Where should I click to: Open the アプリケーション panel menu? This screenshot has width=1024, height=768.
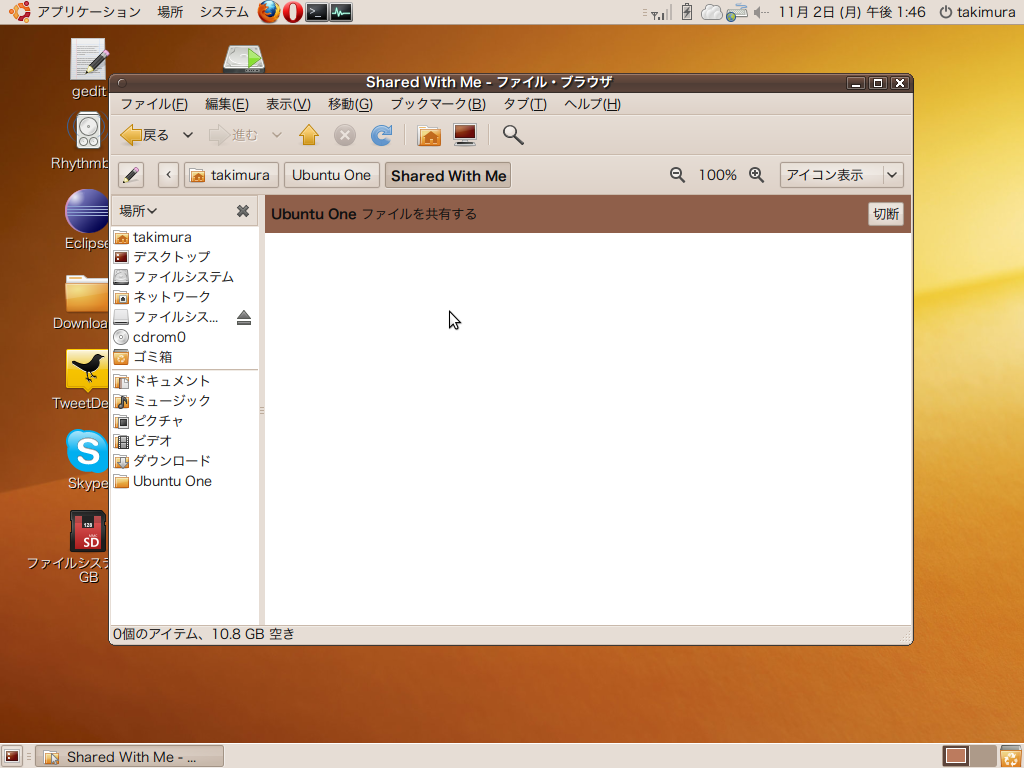click(x=88, y=12)
